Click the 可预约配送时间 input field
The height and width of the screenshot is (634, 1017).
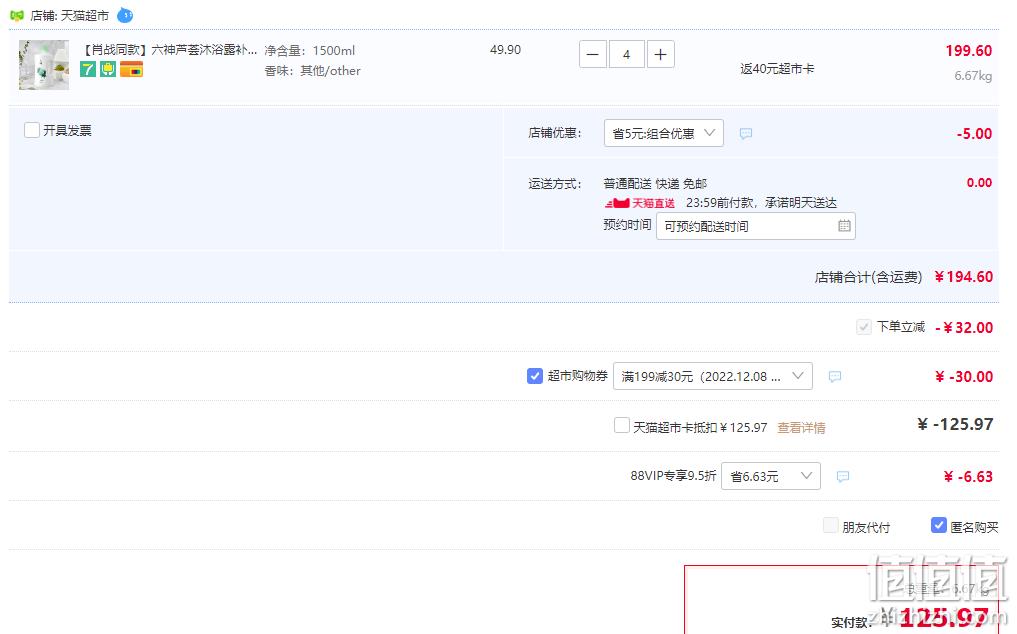point(756,226)
